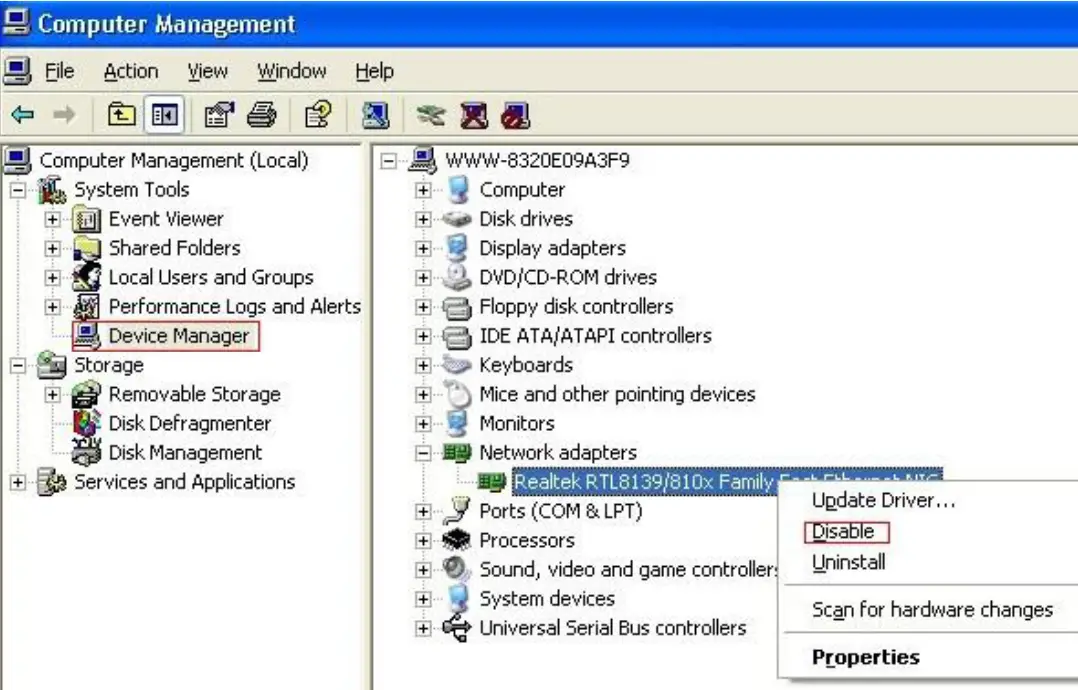Open the File menu
This screenshot has height=690, width=1078.
(x=59, y=71)
